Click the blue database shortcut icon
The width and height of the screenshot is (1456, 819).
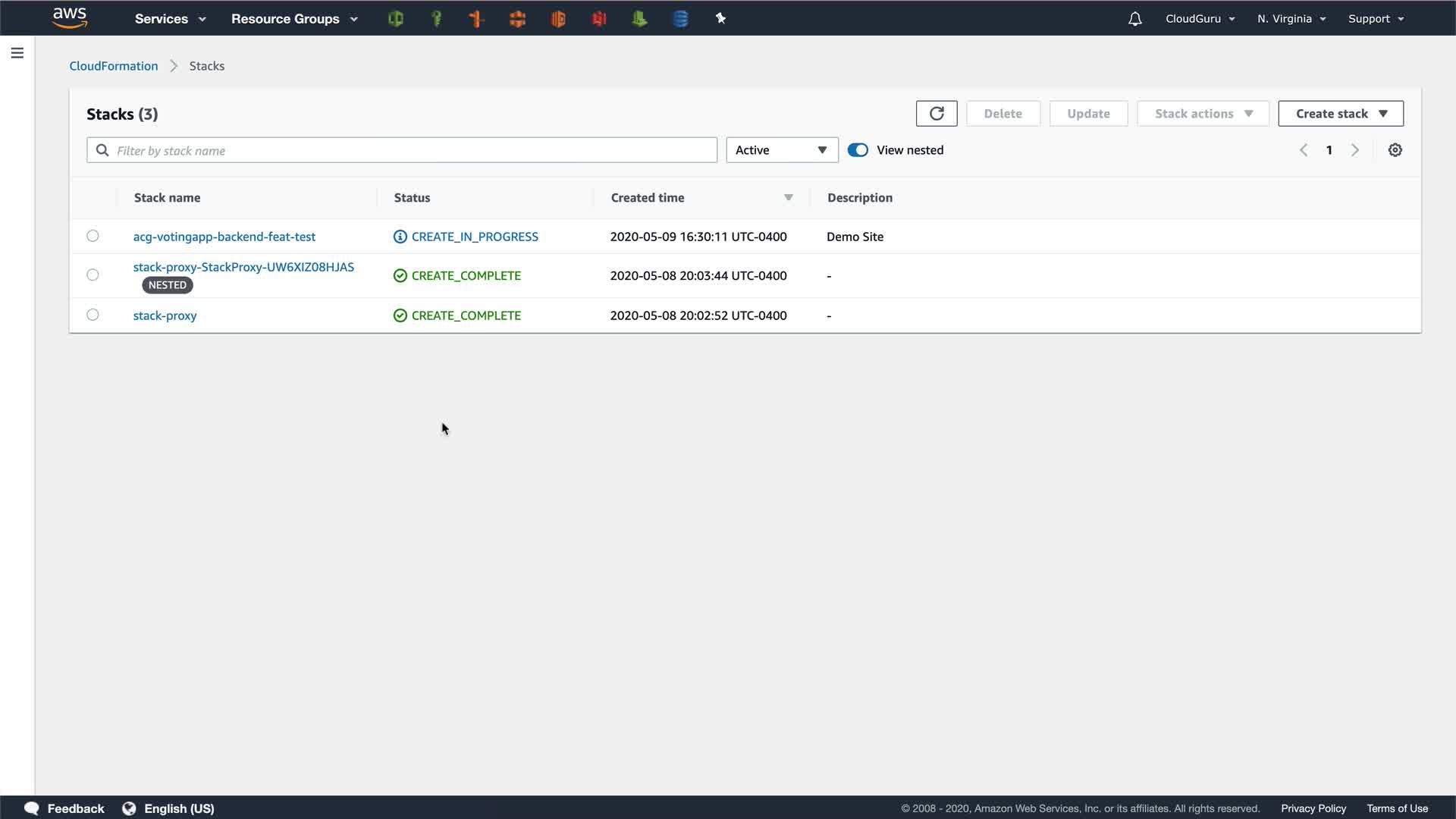(680, 19)
